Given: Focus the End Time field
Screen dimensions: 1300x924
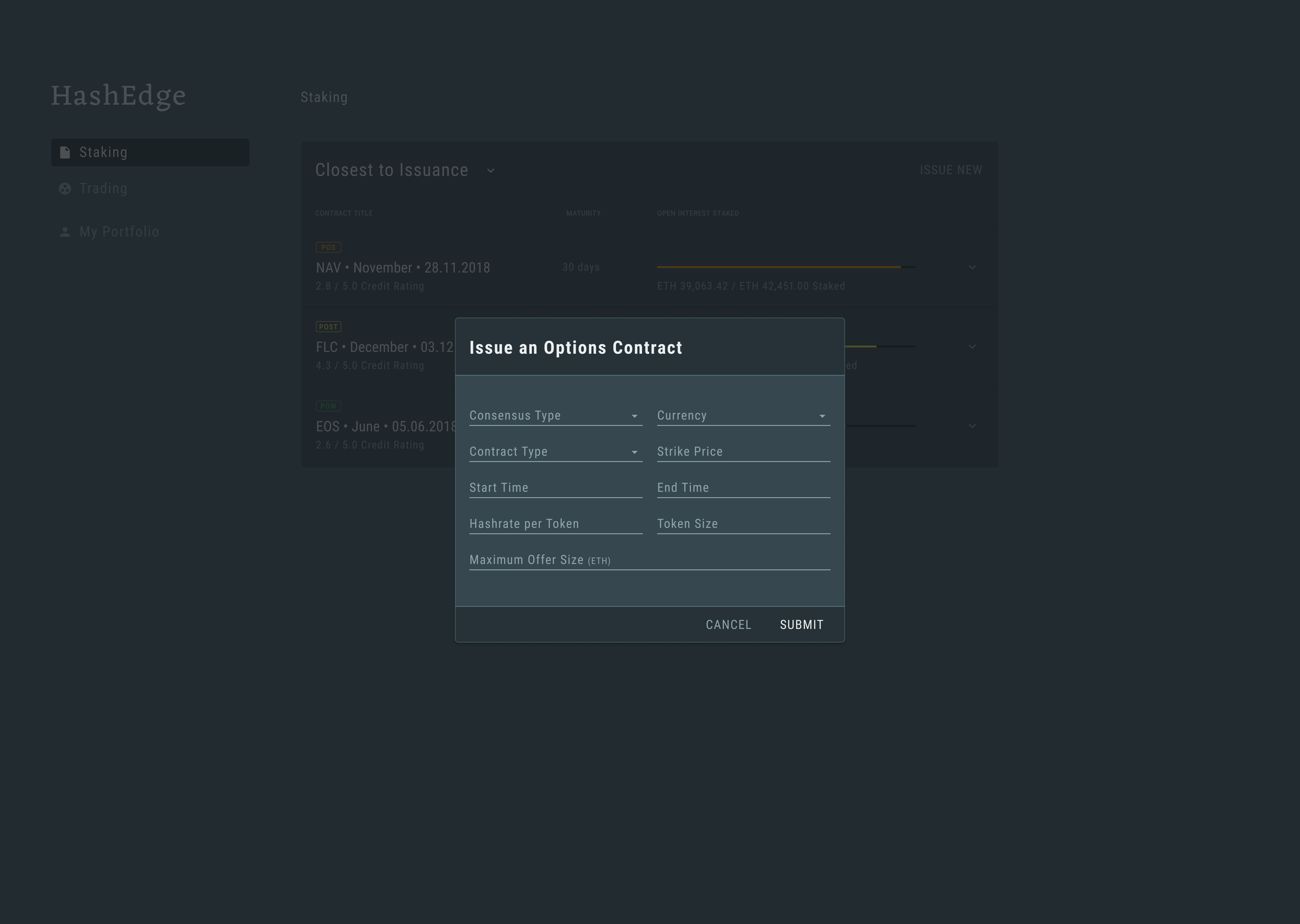Looking at the screenshot, I should [x=743, y=488].
